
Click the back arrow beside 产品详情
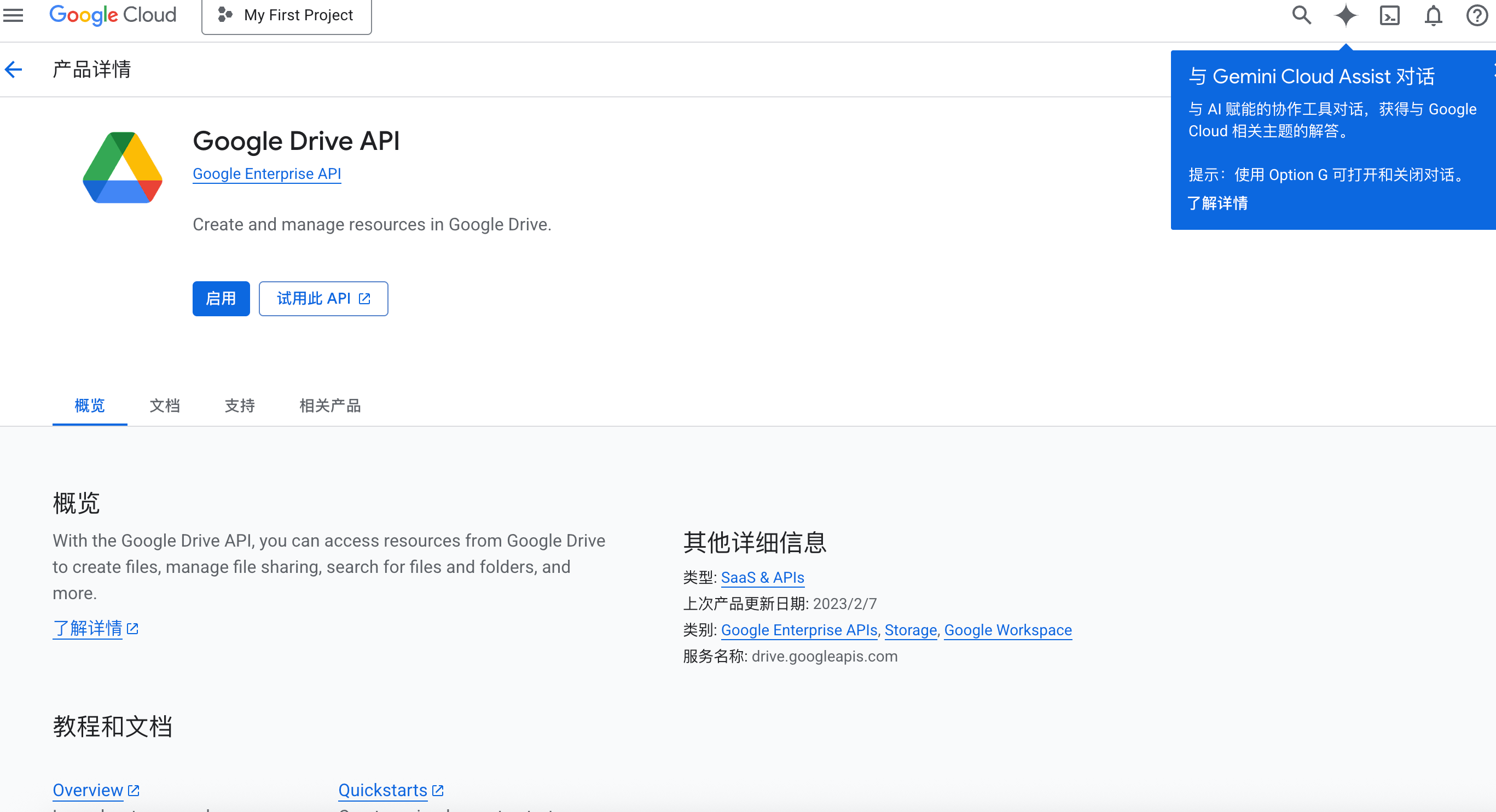tap(13, 69)
